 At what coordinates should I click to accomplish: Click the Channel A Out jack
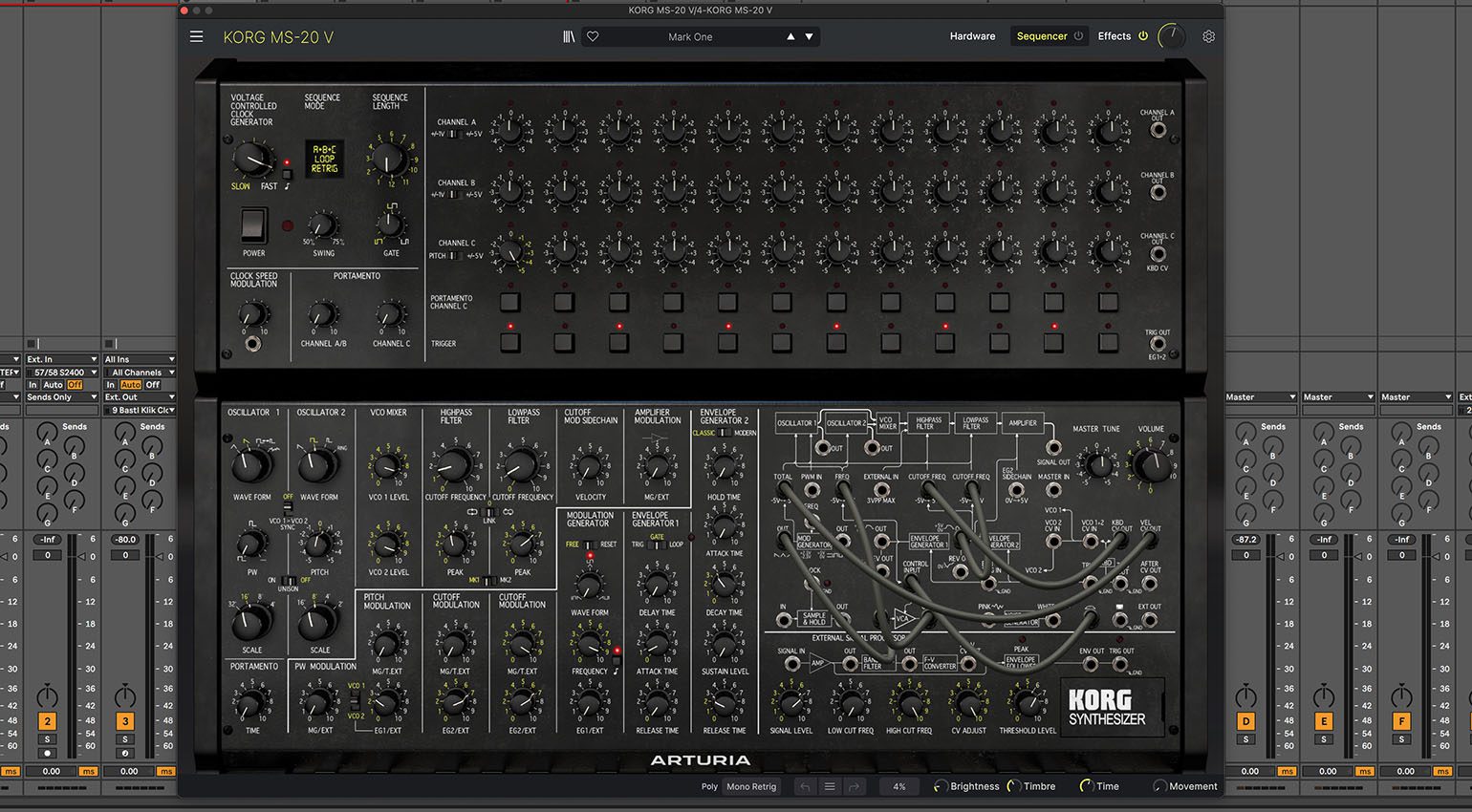click(x=1158, y=130)
